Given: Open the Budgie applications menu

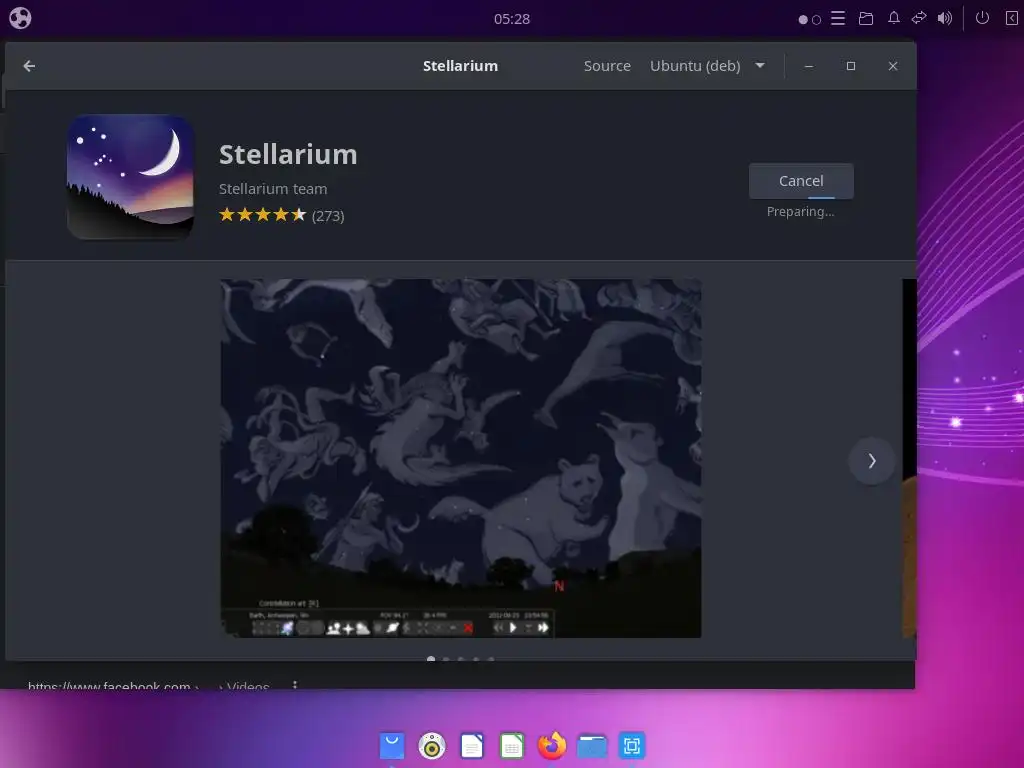Looking at the screenshot, I should 20,18.
